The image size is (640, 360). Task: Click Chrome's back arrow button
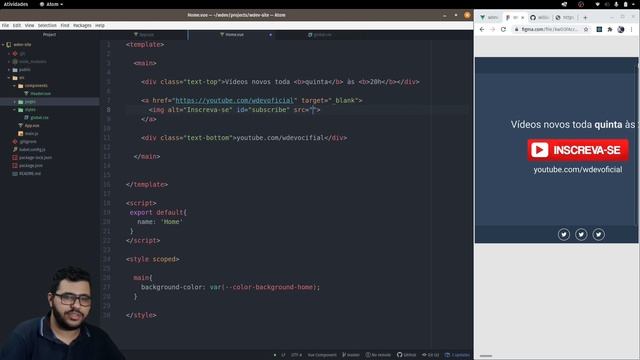coord(482,29)
